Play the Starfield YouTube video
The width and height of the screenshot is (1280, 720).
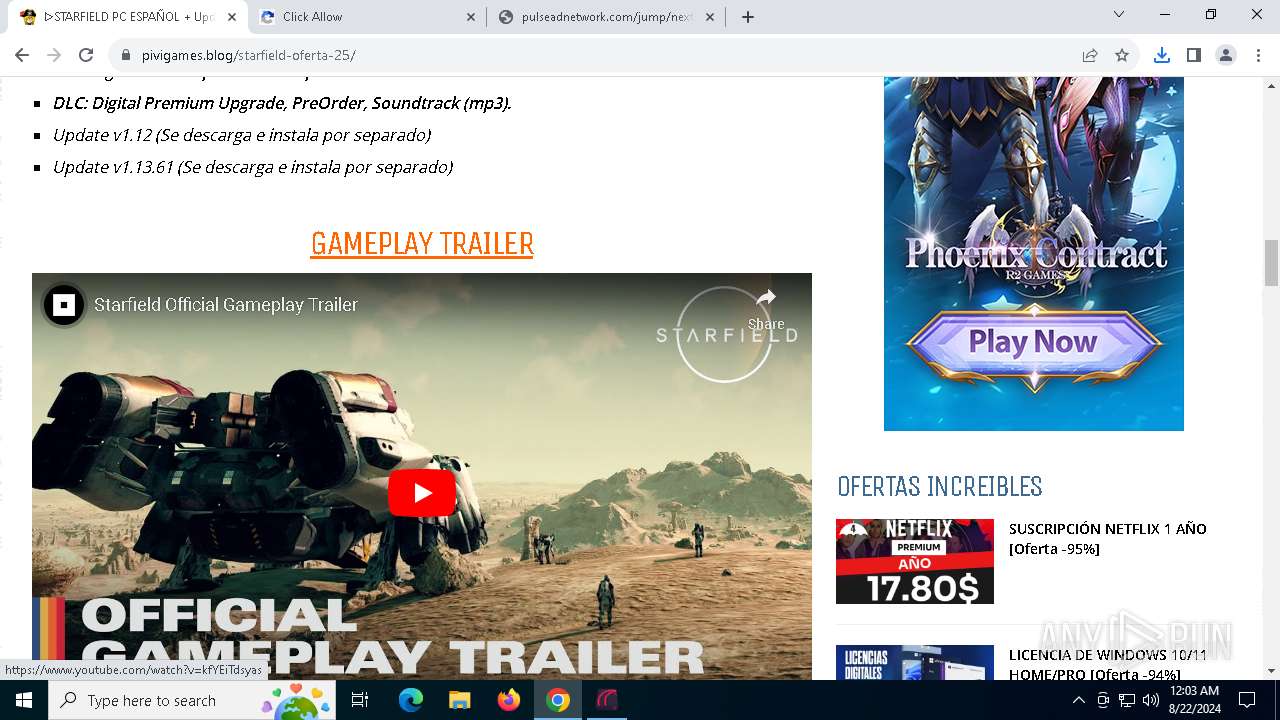[x=422, y=493]
